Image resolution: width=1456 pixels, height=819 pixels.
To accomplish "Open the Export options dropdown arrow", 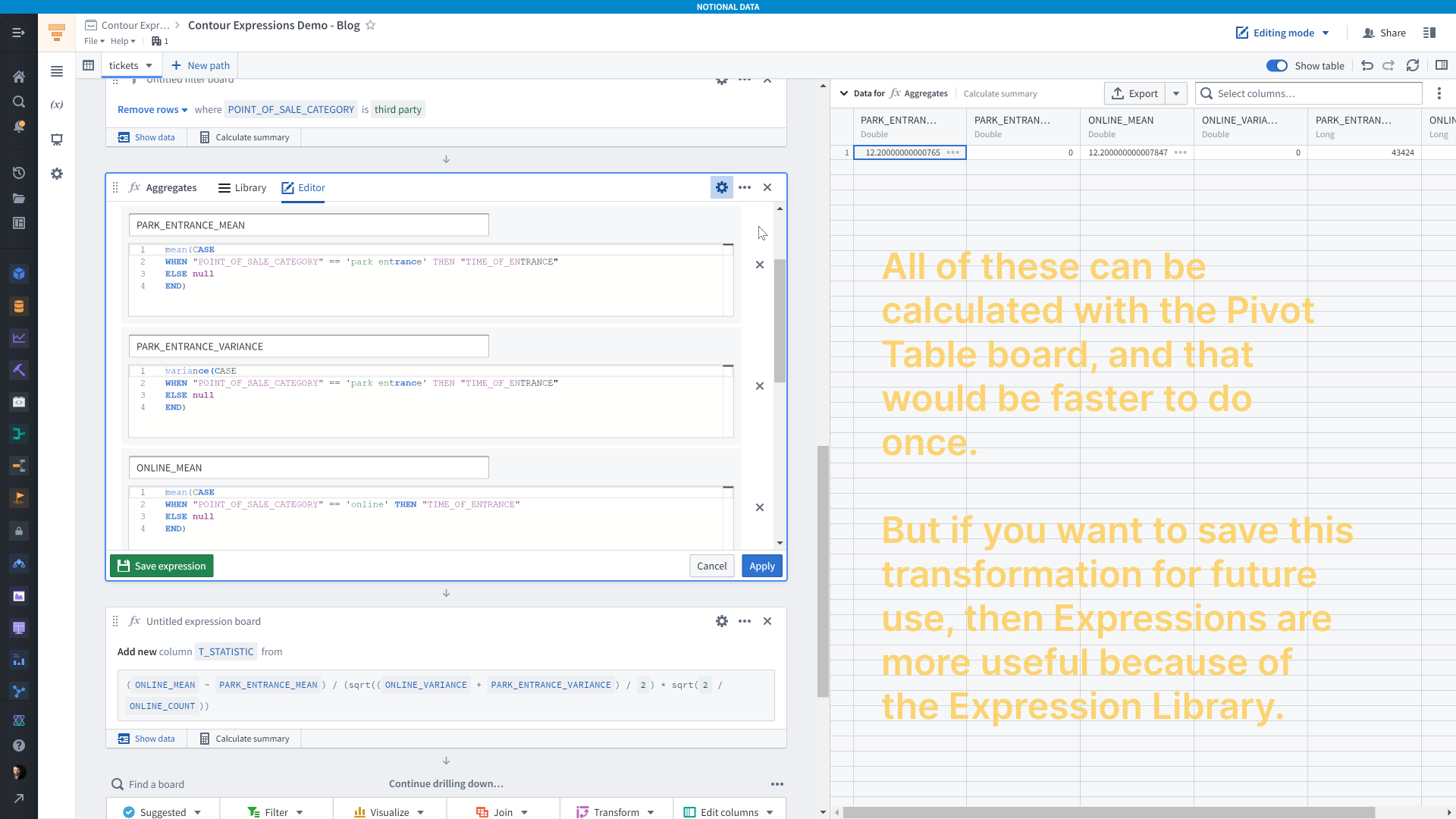I will point(1176,93).
